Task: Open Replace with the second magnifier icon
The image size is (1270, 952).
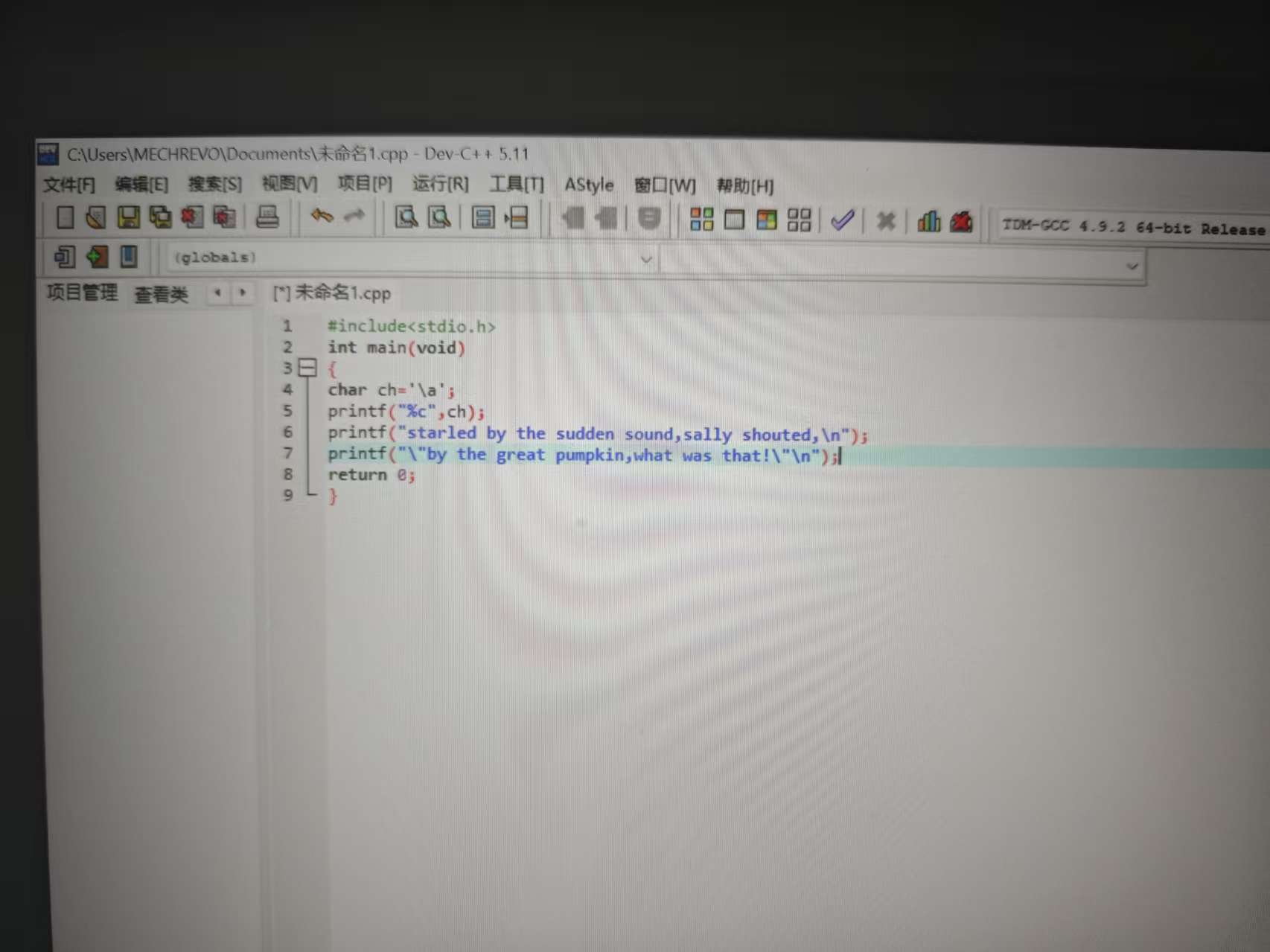Action: [x=439, y=217]
